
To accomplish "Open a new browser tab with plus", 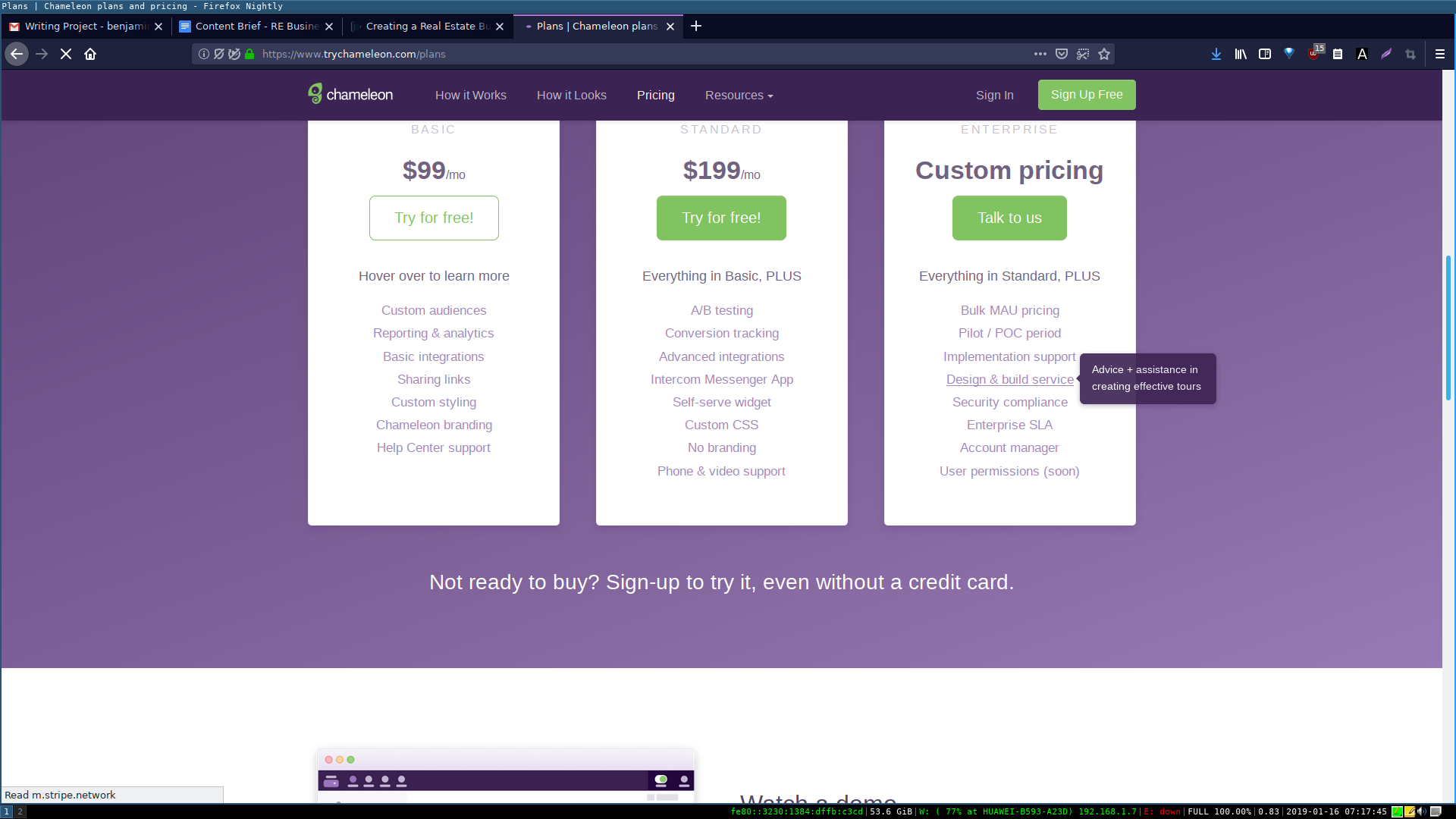I will [696, 26].
